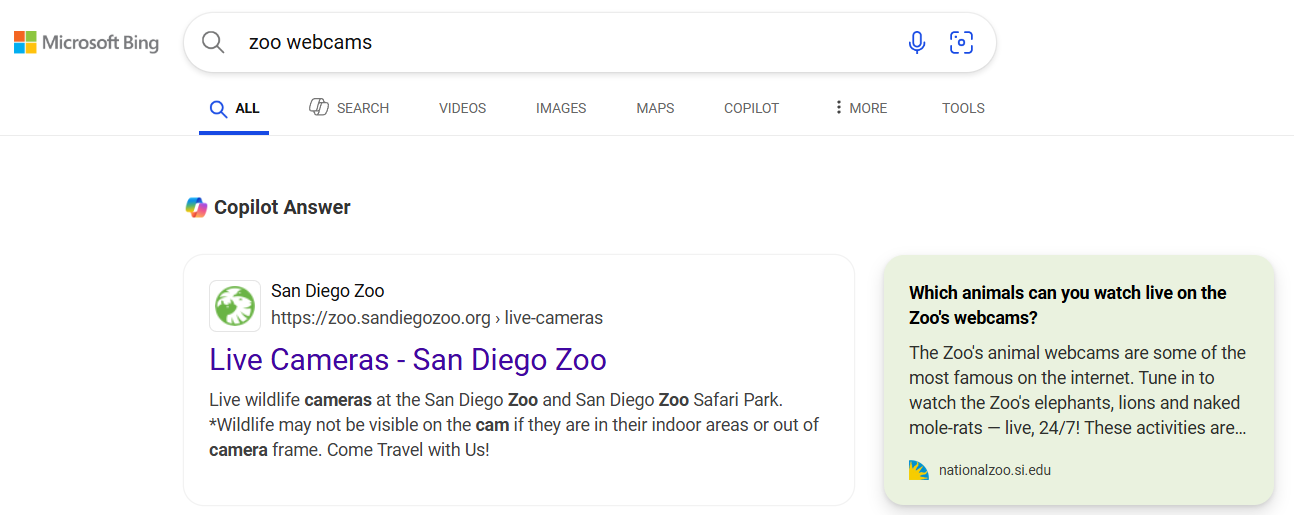
Task: Click the San Diego Zoo site name
Action: click(327, 291)
